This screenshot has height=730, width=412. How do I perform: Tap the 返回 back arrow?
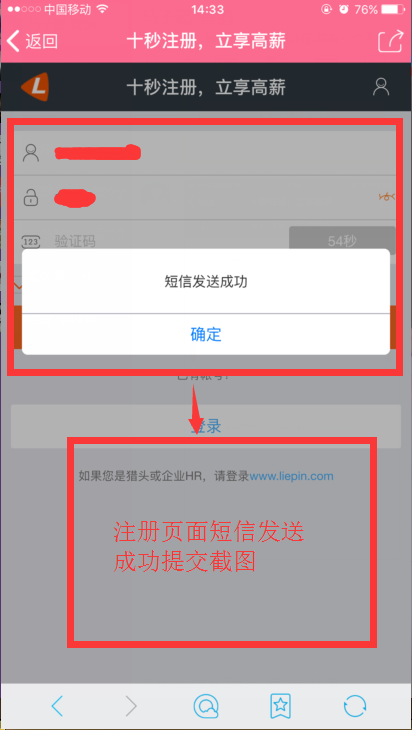coord(32,41)
